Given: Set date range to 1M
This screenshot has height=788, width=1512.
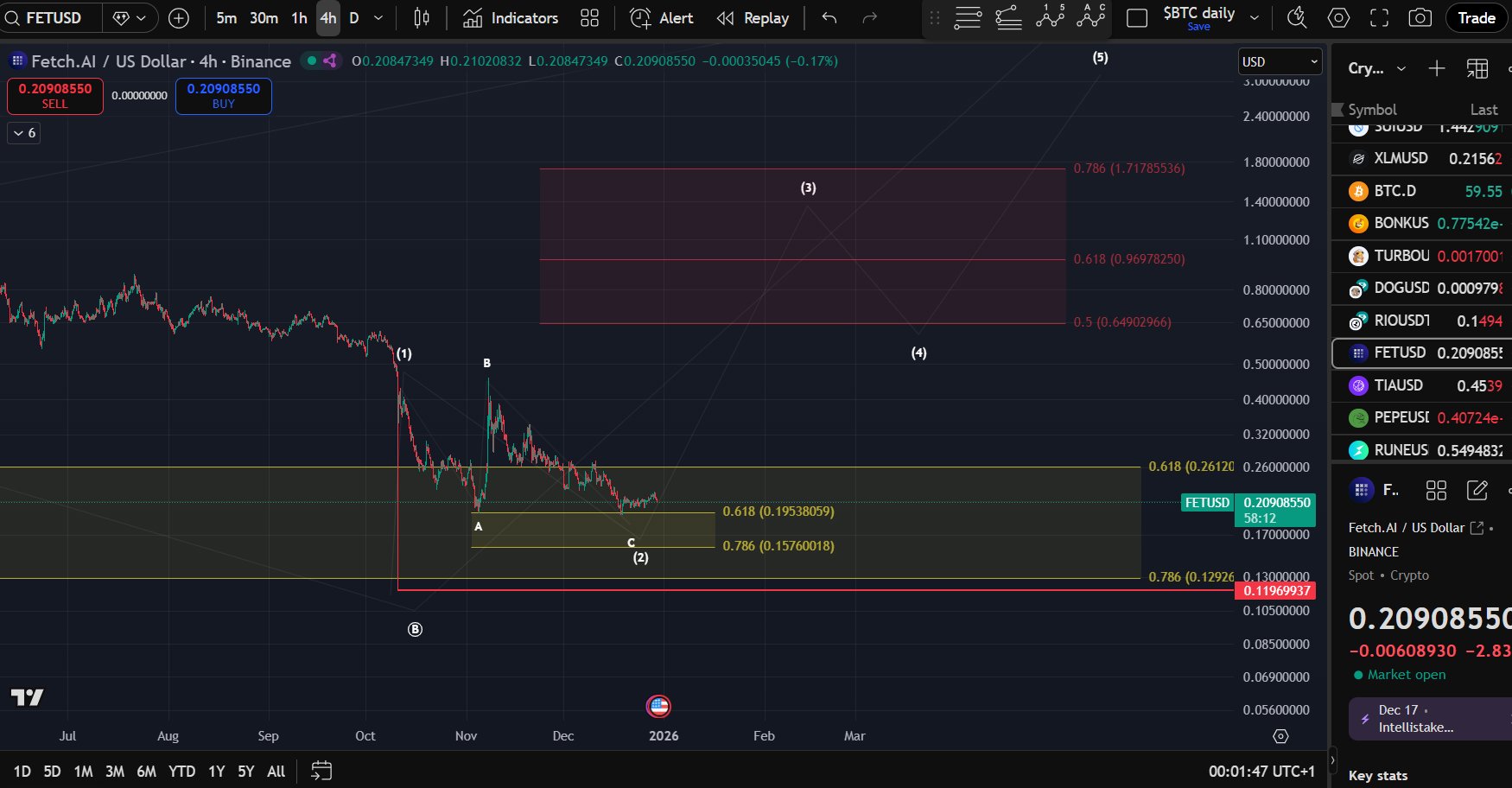Looking at the screenshot, I should (83, 772).
